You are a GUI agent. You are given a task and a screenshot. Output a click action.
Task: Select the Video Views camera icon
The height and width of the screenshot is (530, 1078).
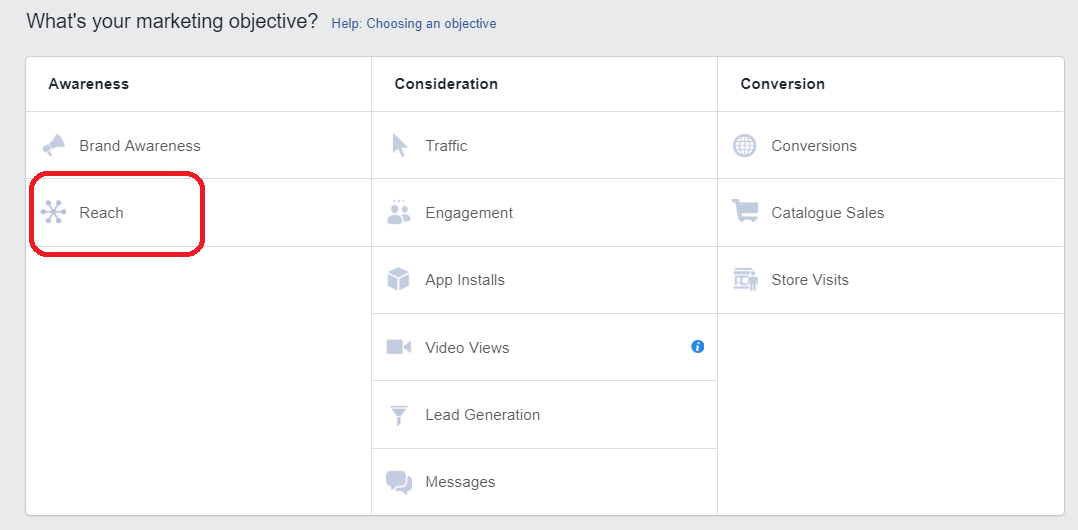tap(399, 347)
